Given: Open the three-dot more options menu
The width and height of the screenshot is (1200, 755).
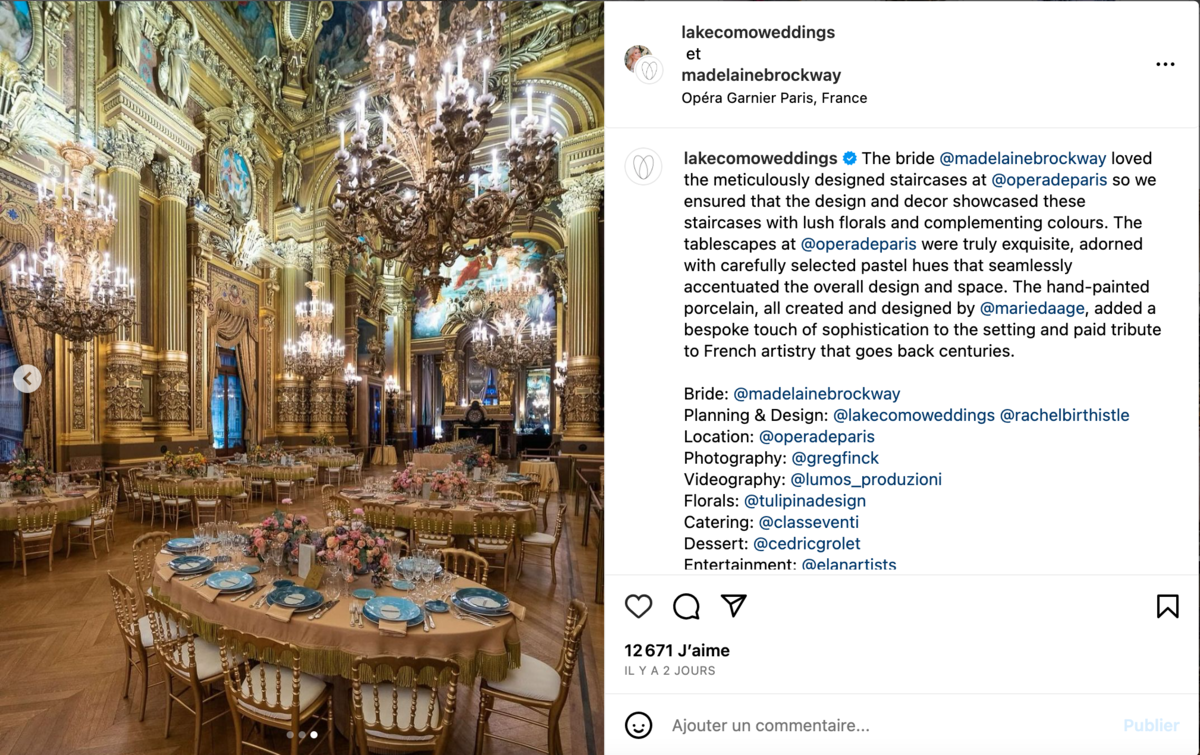Looking at the screenshot, I should (x=1165, y=64).
